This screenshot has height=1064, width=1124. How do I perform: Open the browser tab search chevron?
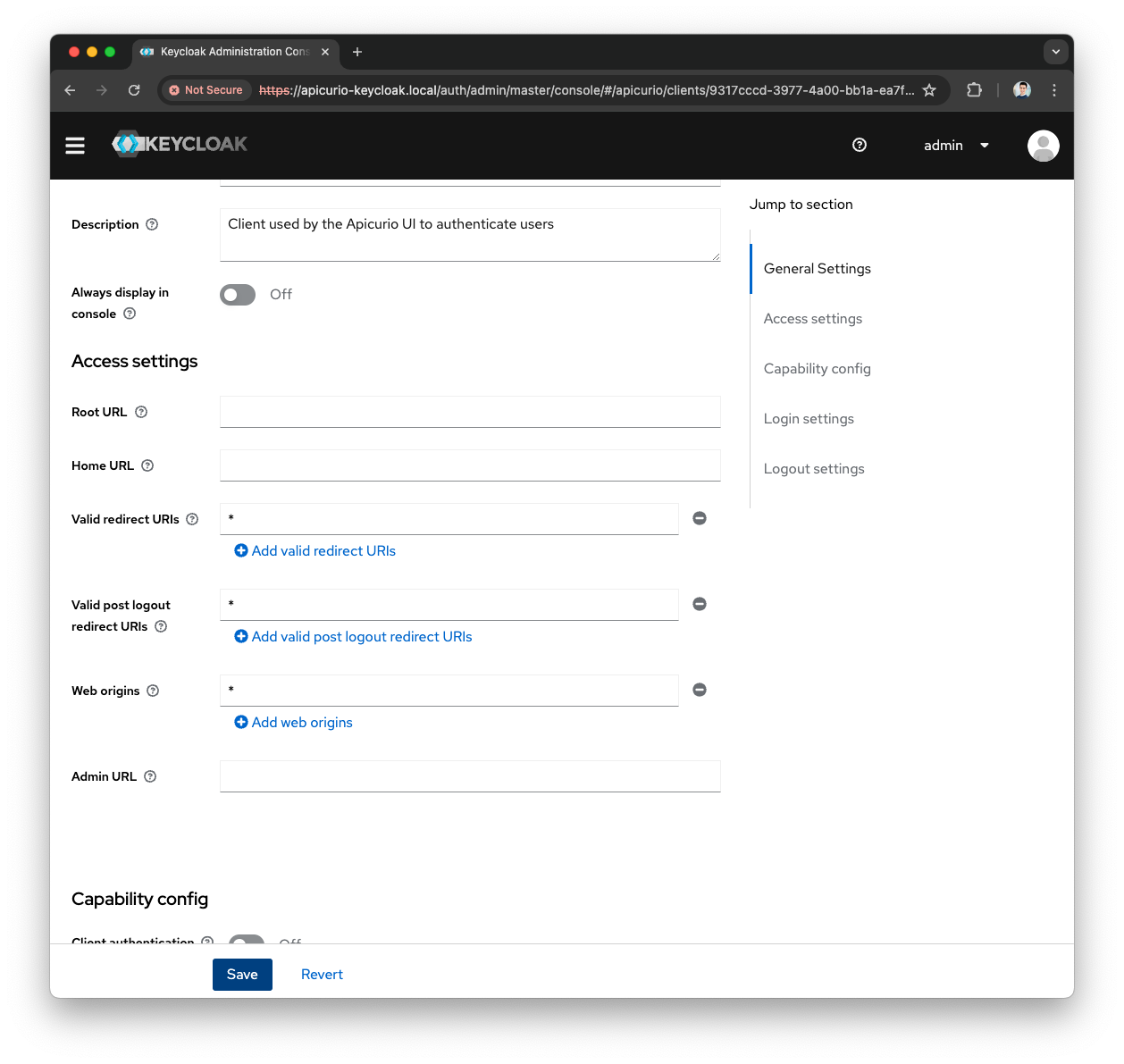coord(1056,52)
